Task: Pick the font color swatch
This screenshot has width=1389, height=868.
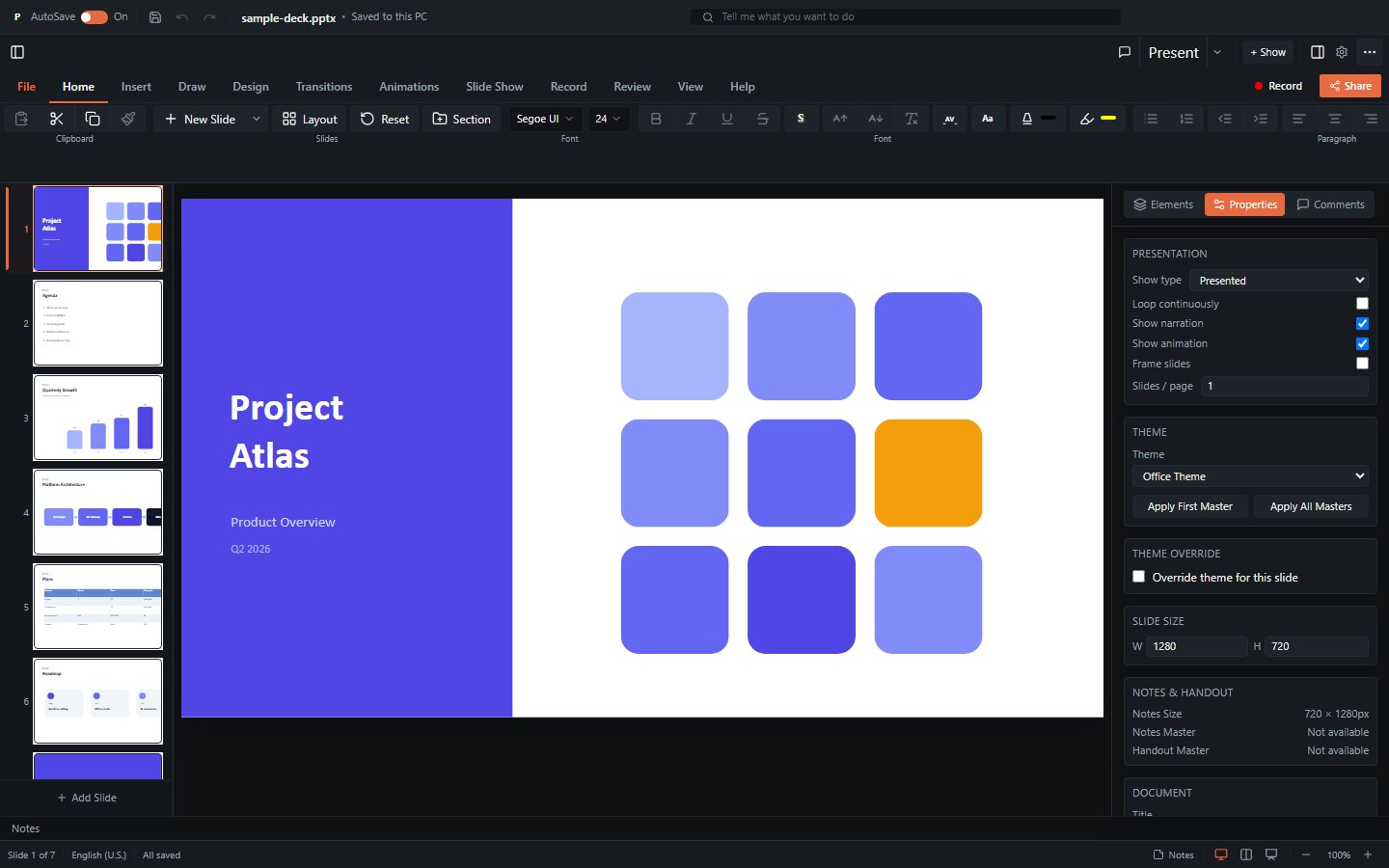Action: coord(1049,119)
